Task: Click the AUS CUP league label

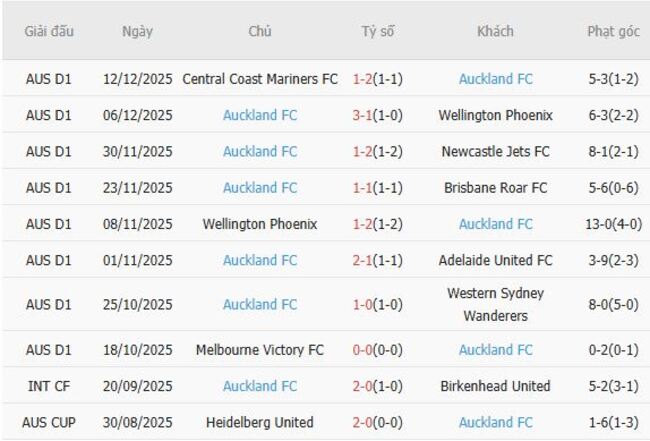Action: point(49,422)
